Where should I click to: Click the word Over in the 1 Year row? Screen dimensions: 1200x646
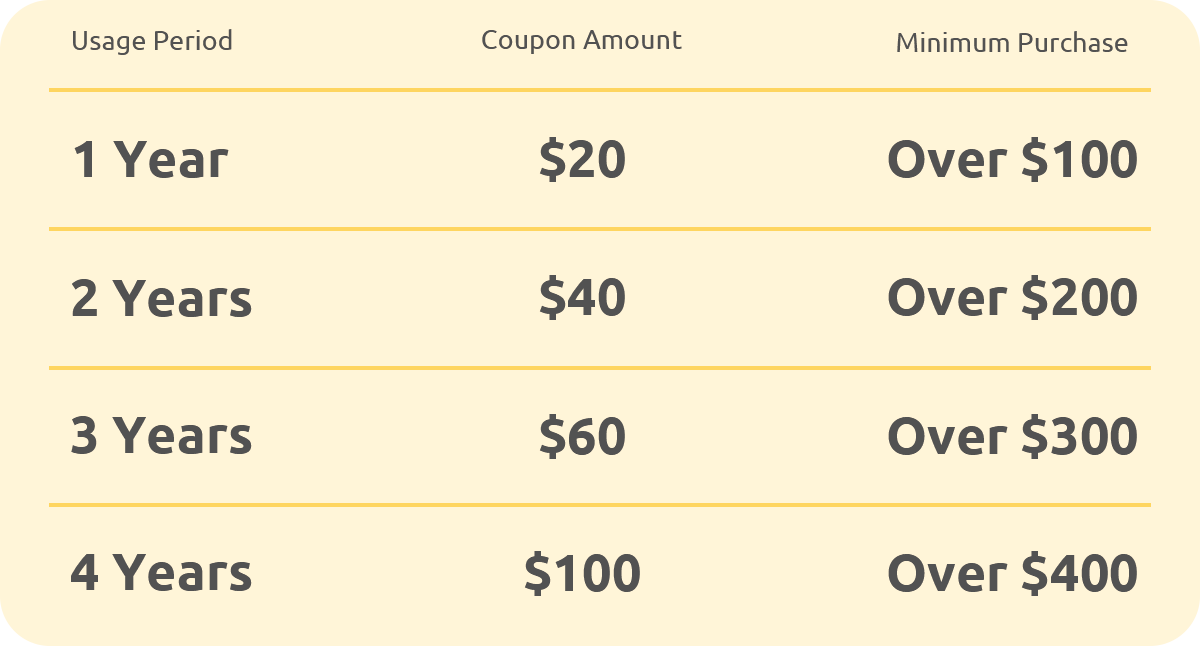point(947,160)
